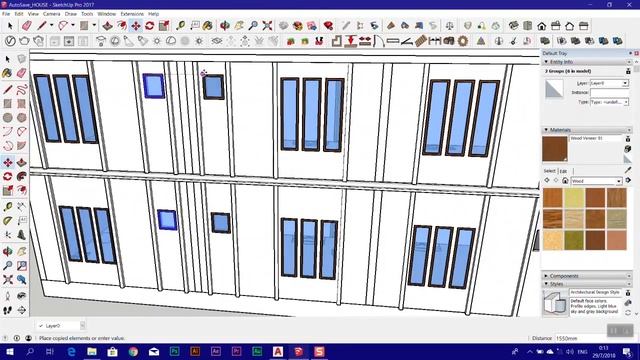Click the current Wood Veneer material preview
This screenshot has width=640, height=360.
tap(555, 149)
